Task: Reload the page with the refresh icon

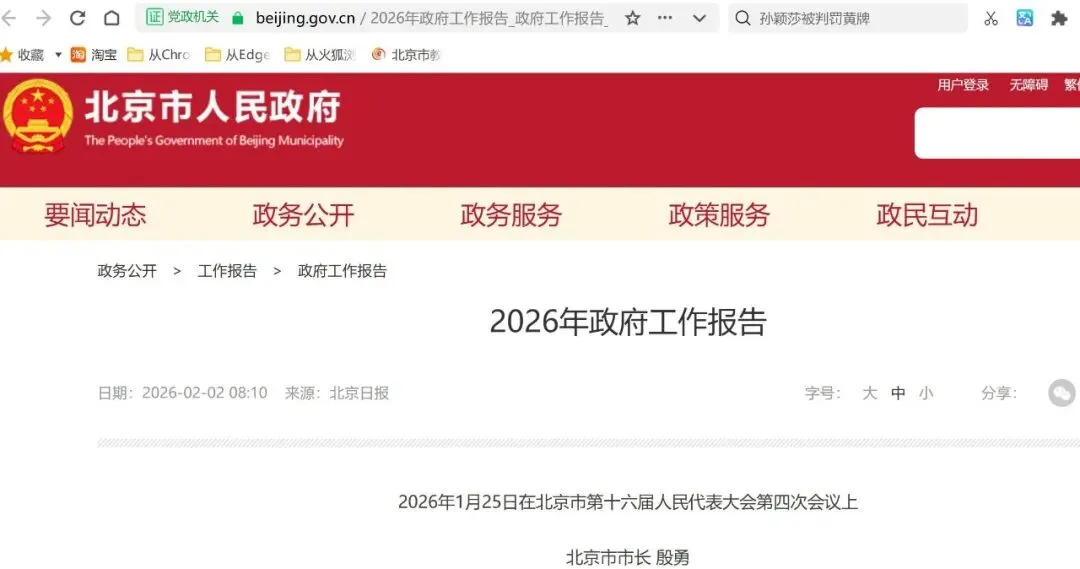Action: click(77, 18)
